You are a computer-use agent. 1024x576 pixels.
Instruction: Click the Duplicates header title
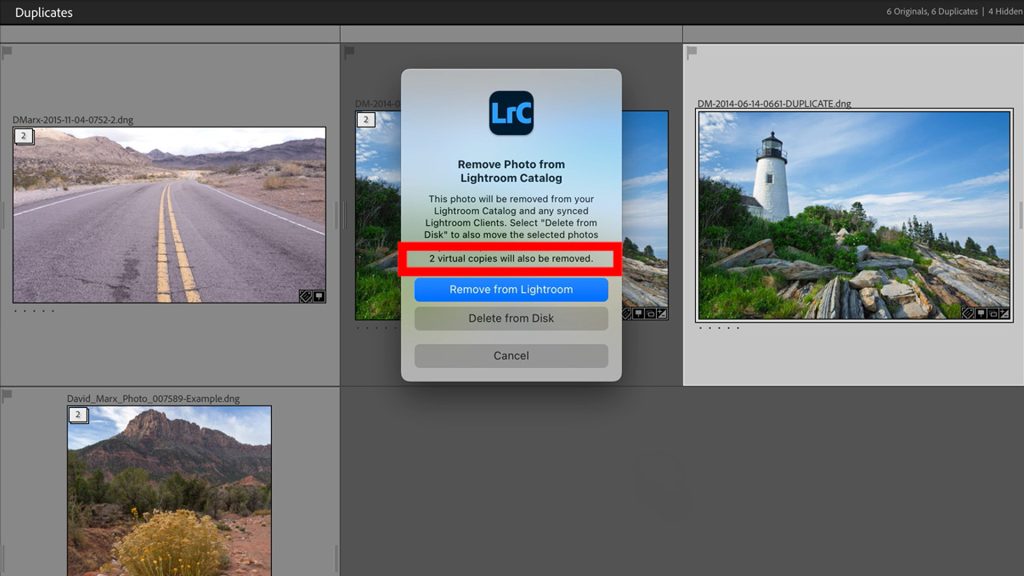tap(44, 12)
